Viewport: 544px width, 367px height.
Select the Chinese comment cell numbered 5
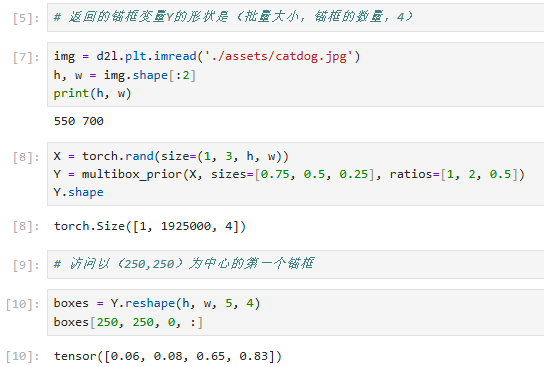pyautogui.click(x=295, y=17)
